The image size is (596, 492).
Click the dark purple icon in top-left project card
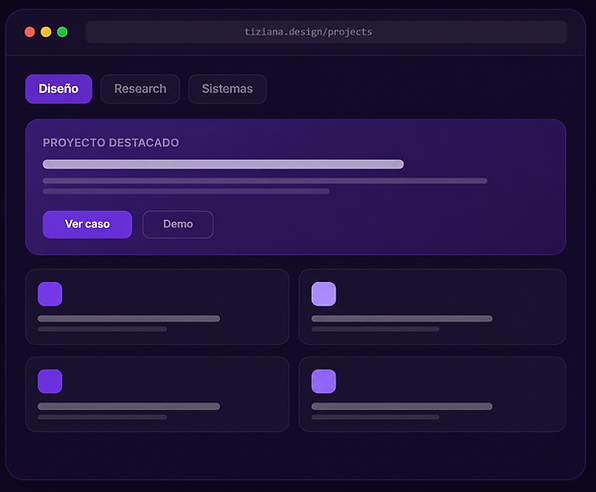[x=50, y=294]
